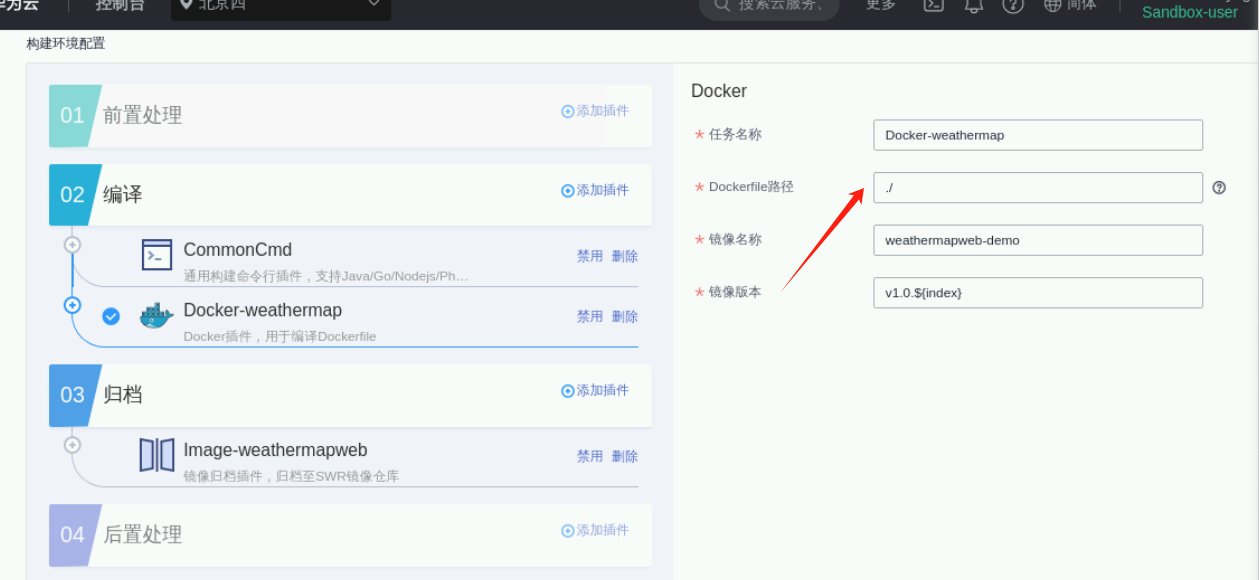Switch language via 简体 label

1081,5
